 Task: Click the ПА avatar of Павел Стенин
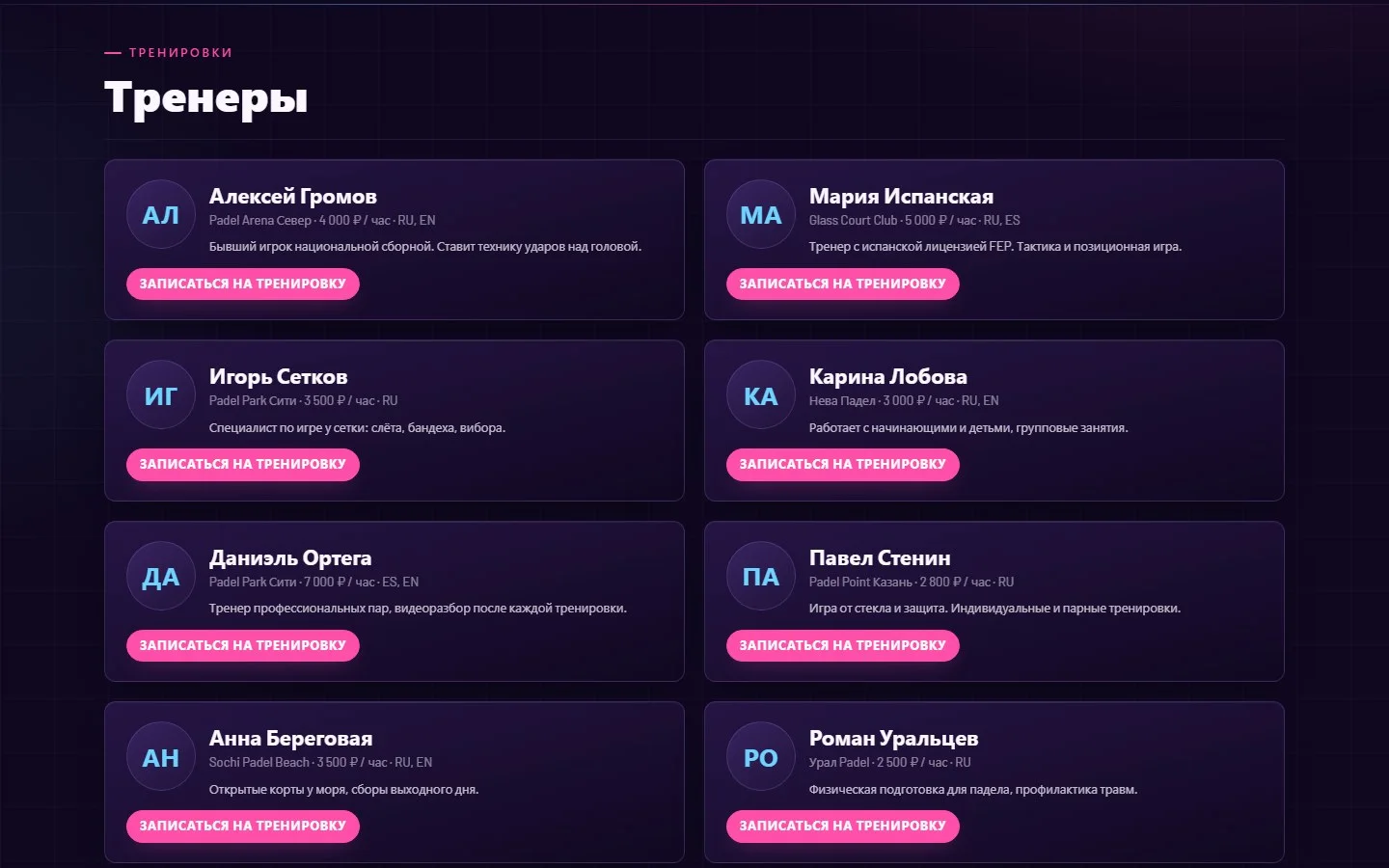tap(761, 577)
